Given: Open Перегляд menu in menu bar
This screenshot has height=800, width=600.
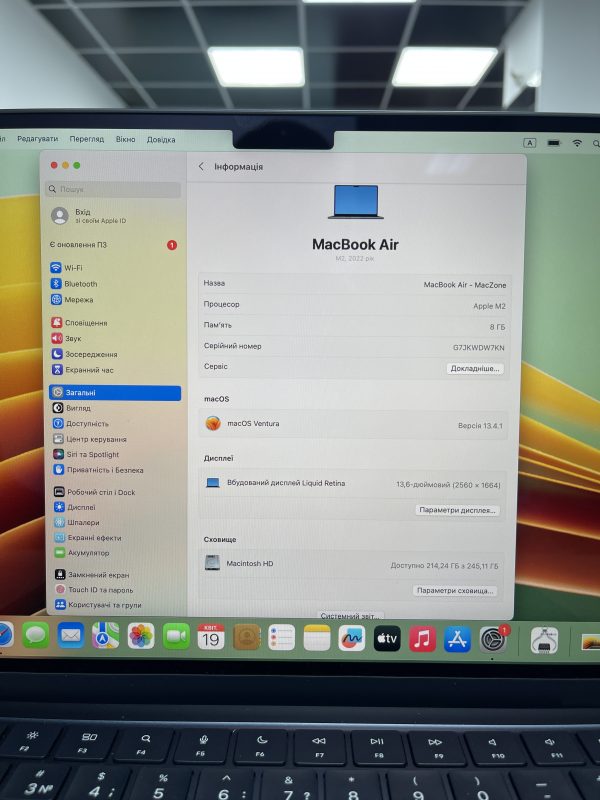Looking at the screenshot, I should point(87,139).
